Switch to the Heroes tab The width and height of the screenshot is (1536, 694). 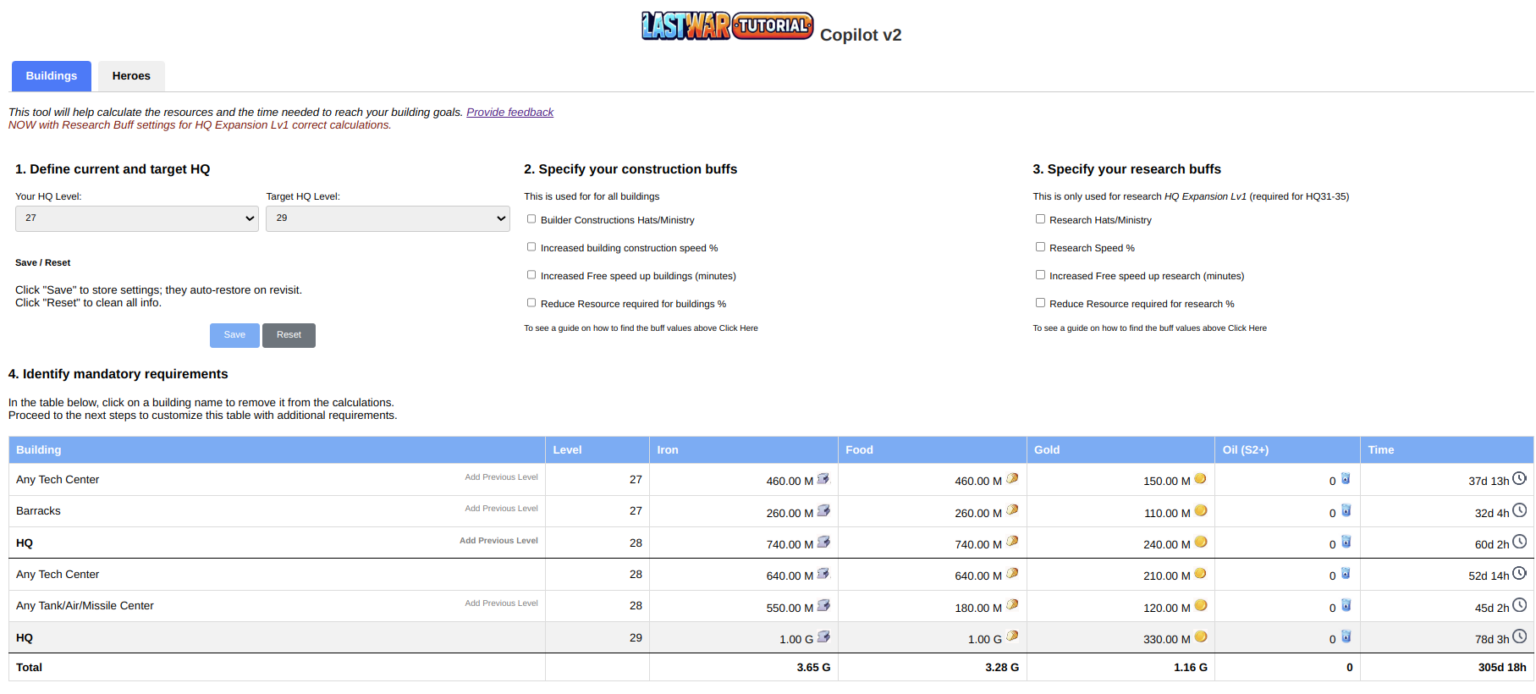[131, 76]
